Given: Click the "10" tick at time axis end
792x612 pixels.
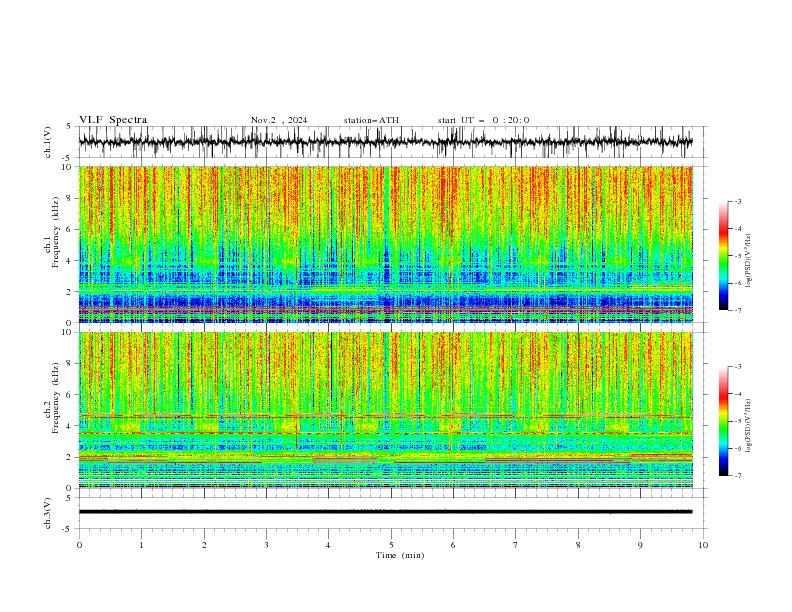Looking at the screenshot, I should tap(703, 545).
